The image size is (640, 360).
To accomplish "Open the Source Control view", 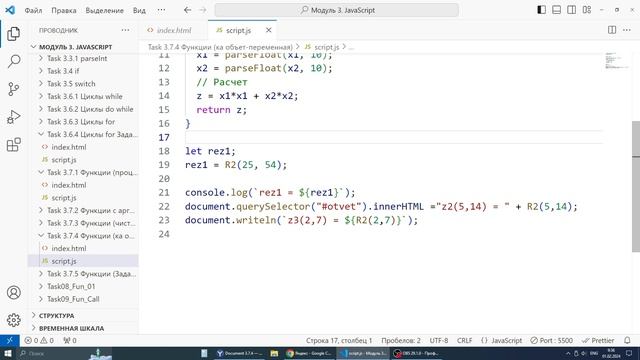I will point(13,89).
